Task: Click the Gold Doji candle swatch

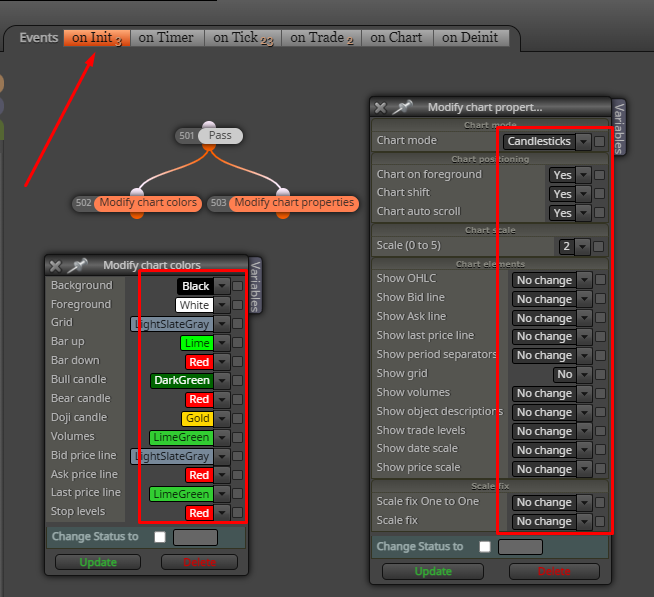Action: [197, 418]
